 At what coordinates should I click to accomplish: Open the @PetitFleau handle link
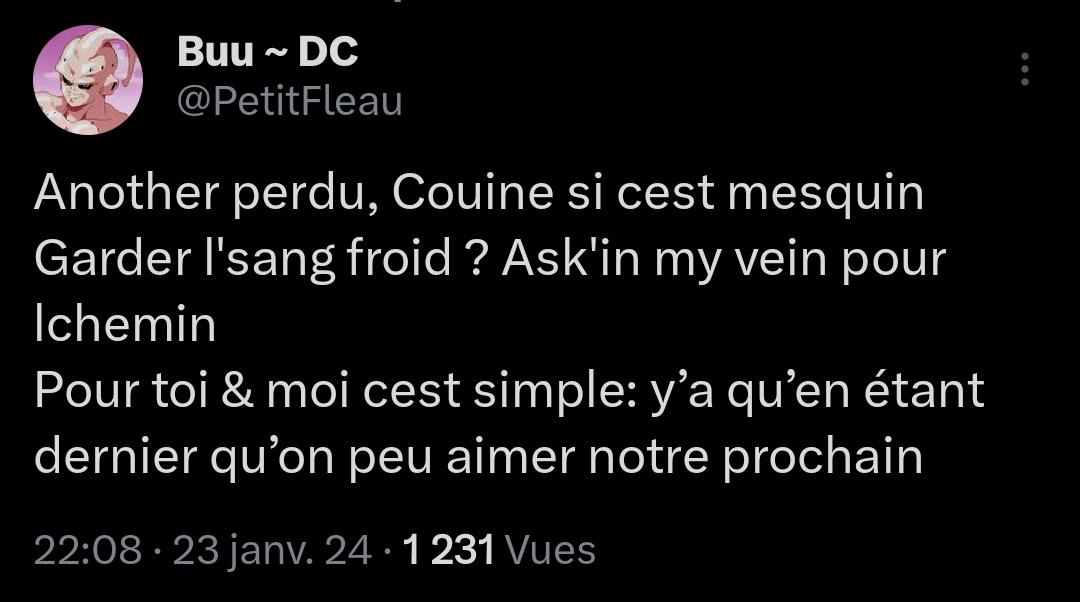[x=290, y=103]
